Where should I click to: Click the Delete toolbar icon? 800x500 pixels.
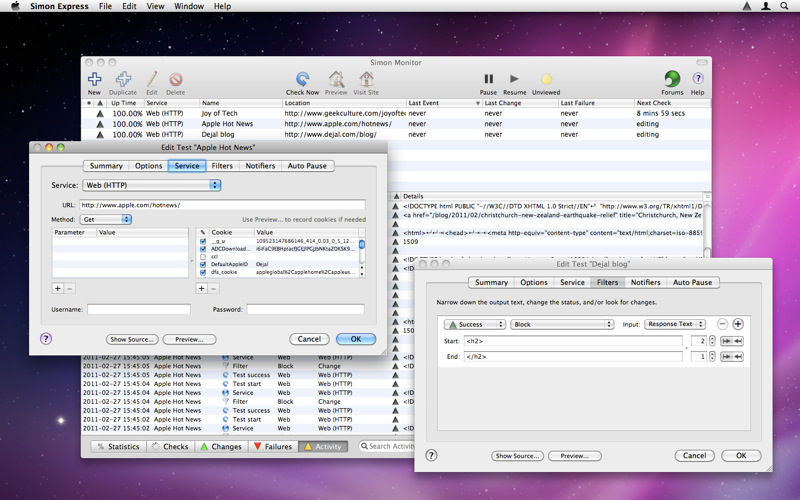point(176,80)
